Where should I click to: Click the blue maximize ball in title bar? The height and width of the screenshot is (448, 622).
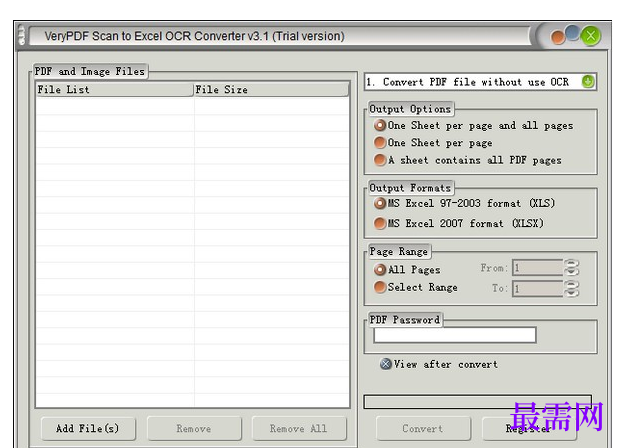coord(572,33)
